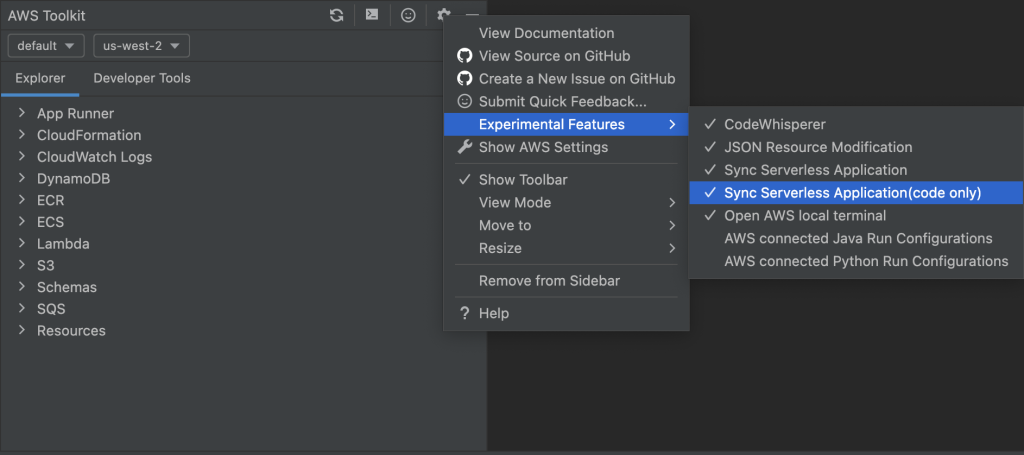Expand the DynamoDB node
The image size is (1024, 455).
[22, 178]
